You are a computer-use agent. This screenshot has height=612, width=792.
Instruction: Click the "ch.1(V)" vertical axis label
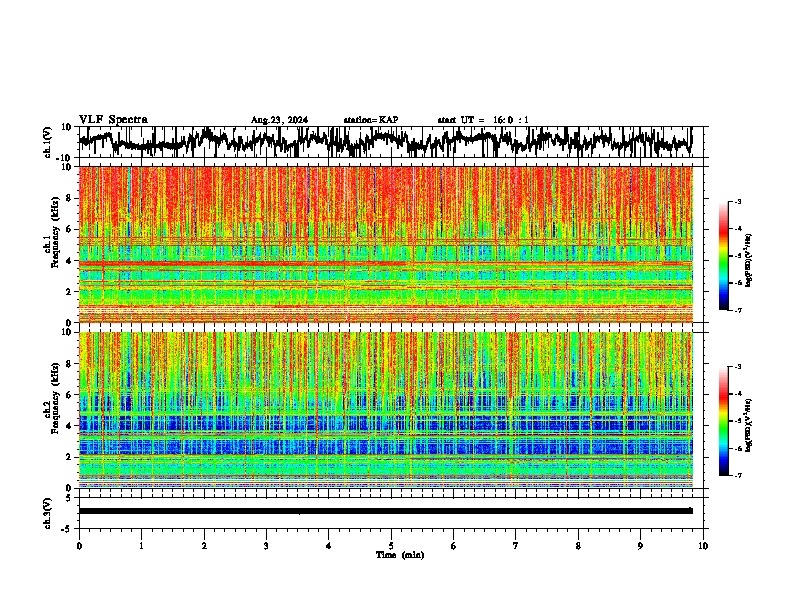(x=48, y=142)
